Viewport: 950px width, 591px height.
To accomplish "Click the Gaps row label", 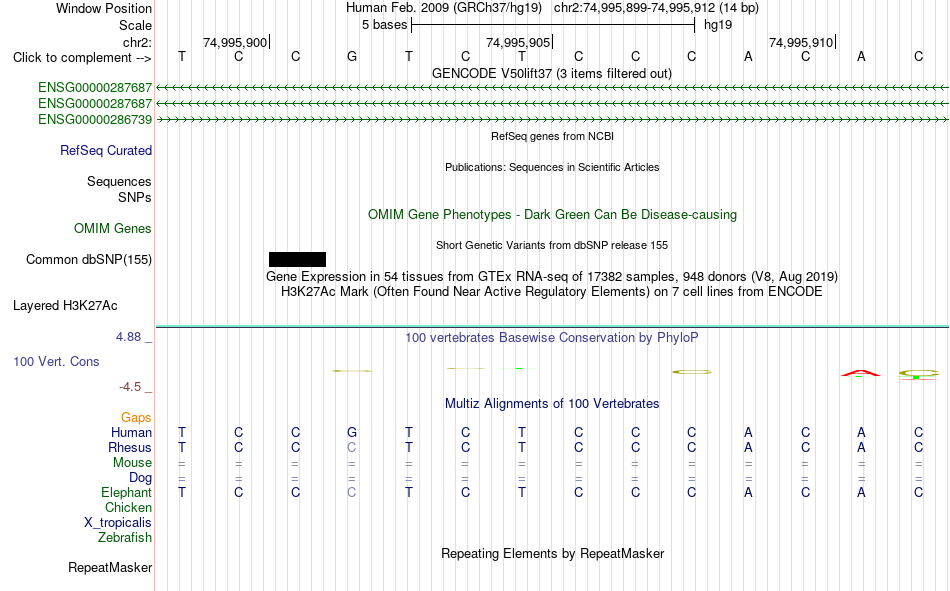I will pyautogui.click(x=136, y=417).
